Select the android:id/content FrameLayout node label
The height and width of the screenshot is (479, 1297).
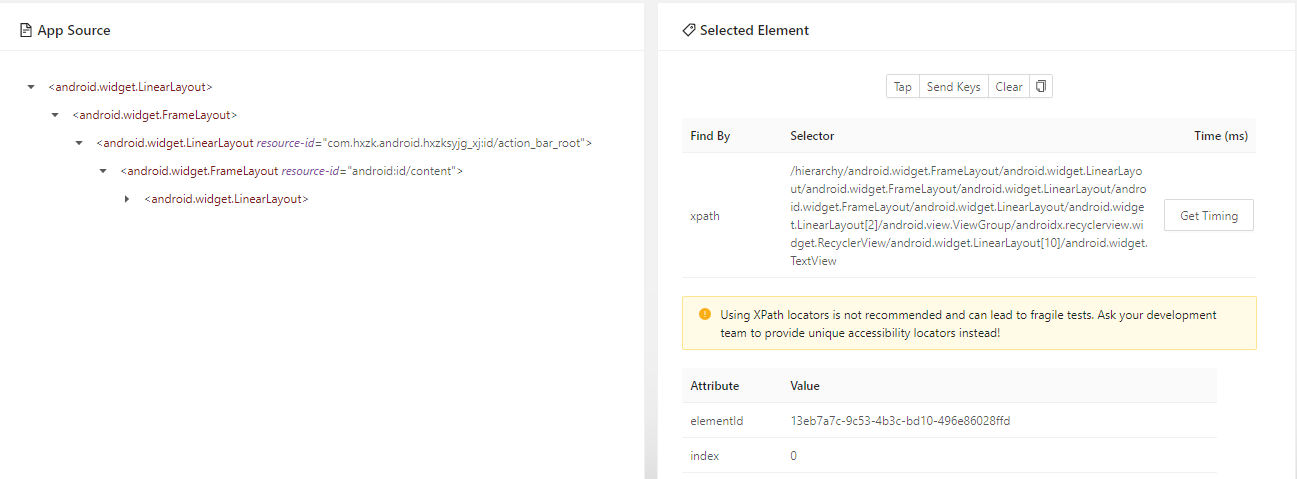[291, 171]
